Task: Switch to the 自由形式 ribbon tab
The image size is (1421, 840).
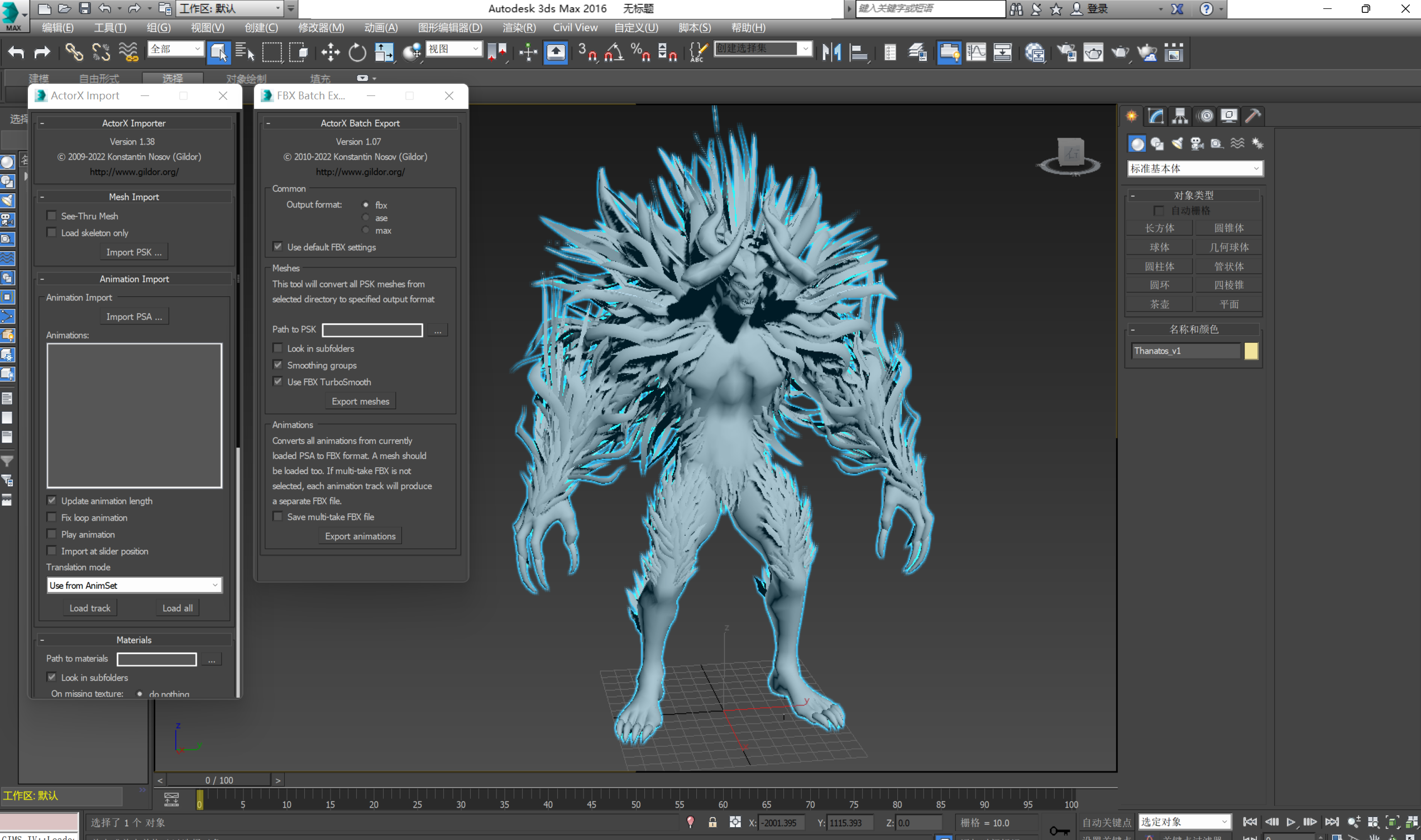Action: coord(99,79)
